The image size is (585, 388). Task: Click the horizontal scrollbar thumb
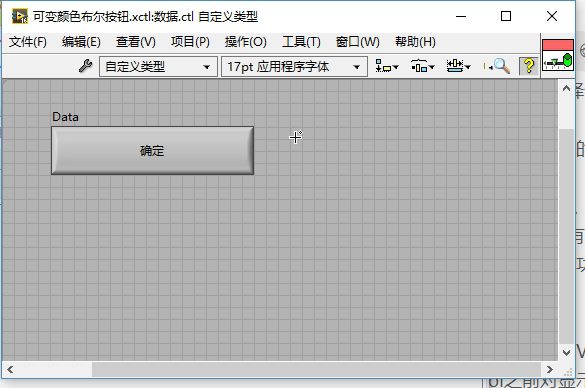point(316,369)
